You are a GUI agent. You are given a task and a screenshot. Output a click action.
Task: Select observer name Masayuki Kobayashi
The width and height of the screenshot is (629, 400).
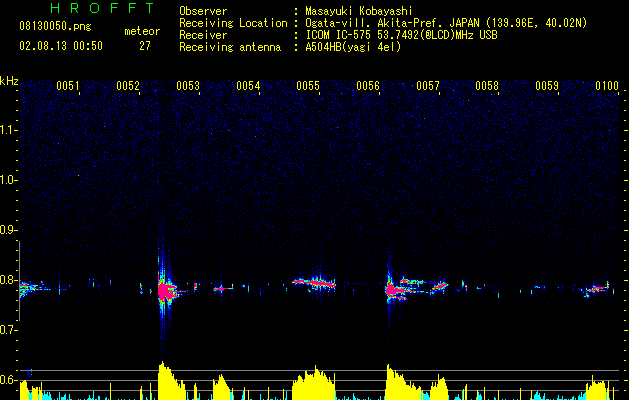(x=359, y=11)
